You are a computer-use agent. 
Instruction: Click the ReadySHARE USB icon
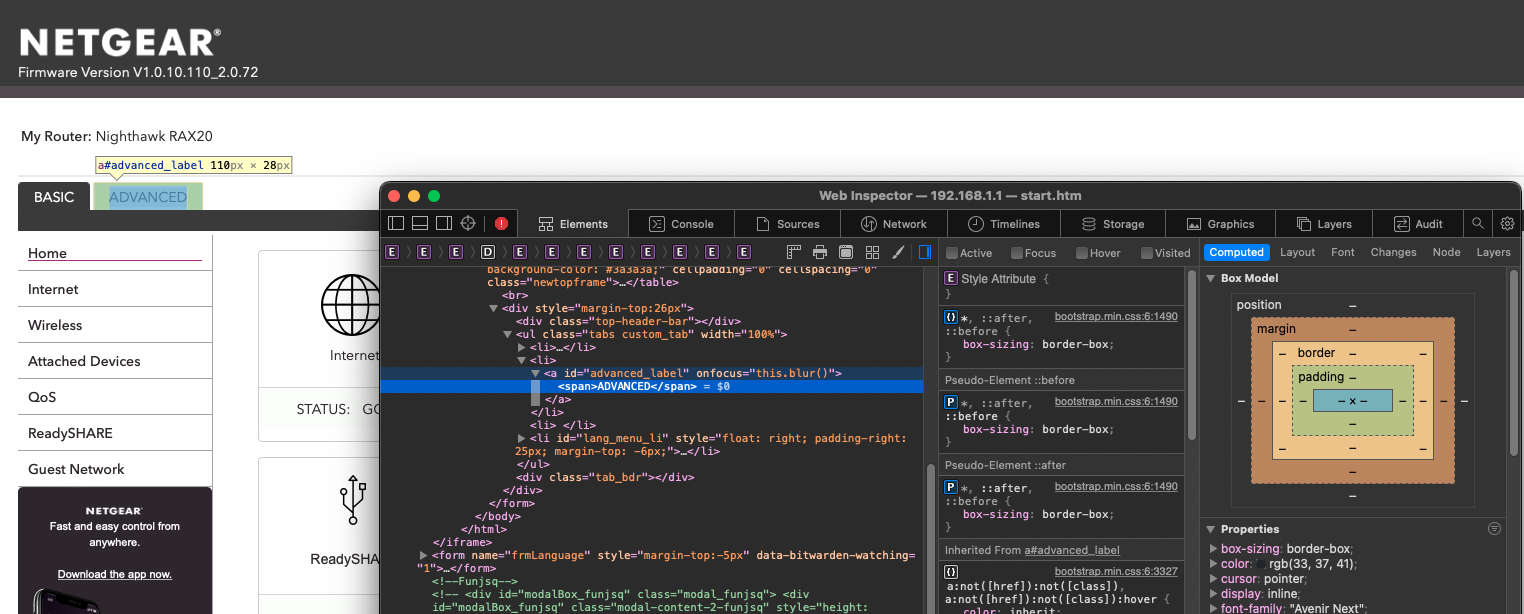[351, 500]
